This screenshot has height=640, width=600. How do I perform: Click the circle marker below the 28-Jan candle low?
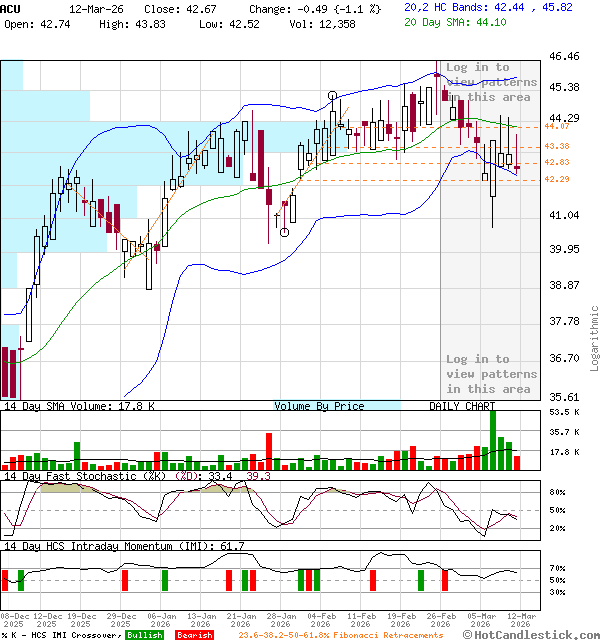point(285,232)
